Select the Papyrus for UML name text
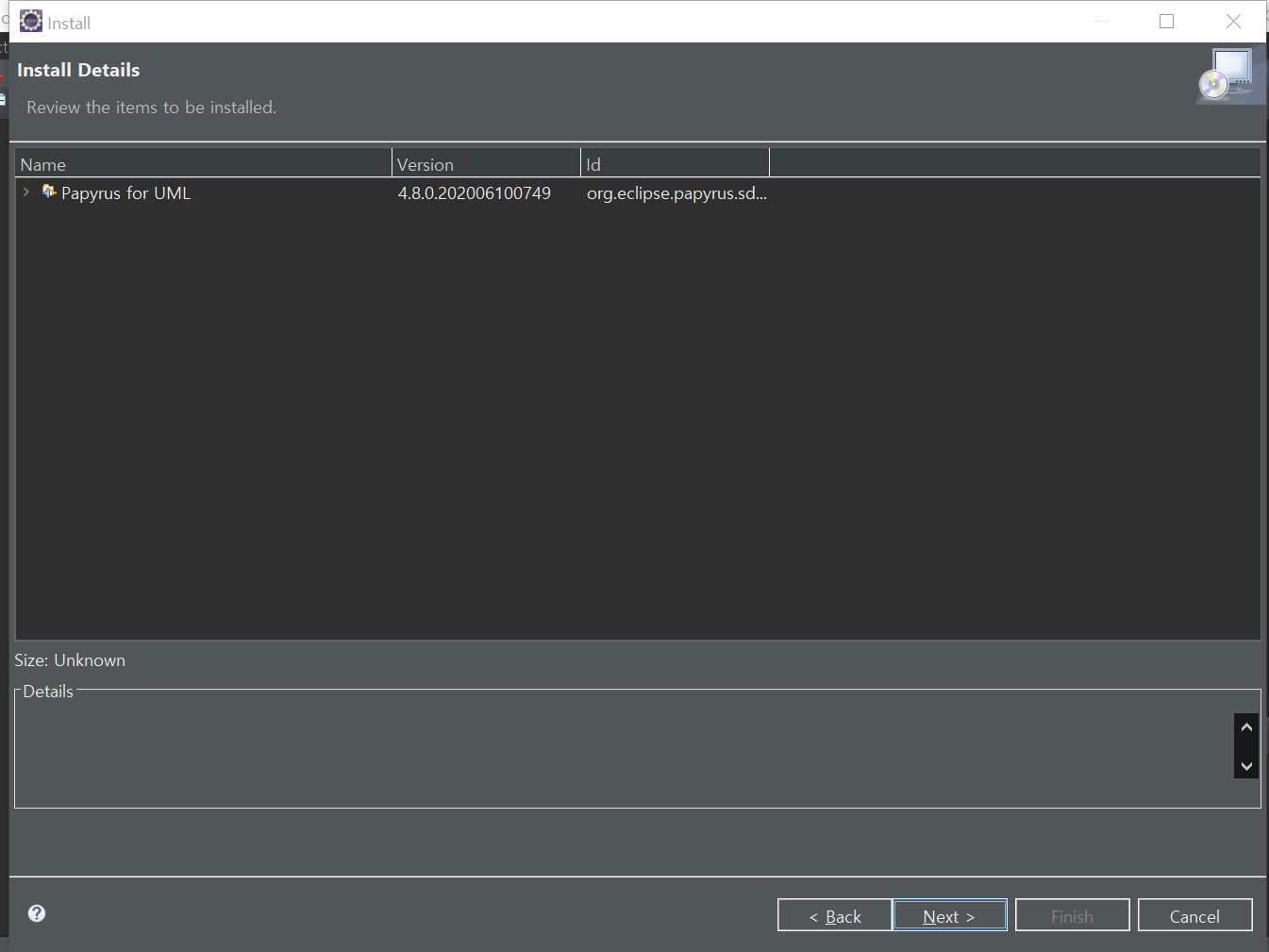The width and height of the screenshot is (1269, 952). (125, 193)
